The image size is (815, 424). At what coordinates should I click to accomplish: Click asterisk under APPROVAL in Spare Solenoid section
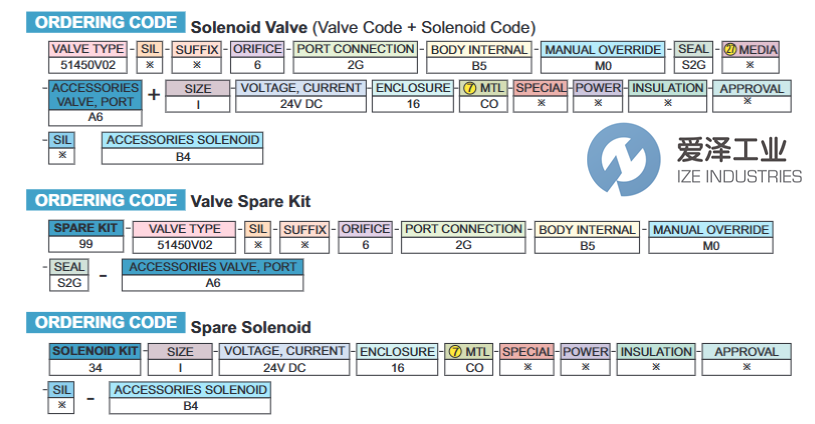(x=746, y=367)
